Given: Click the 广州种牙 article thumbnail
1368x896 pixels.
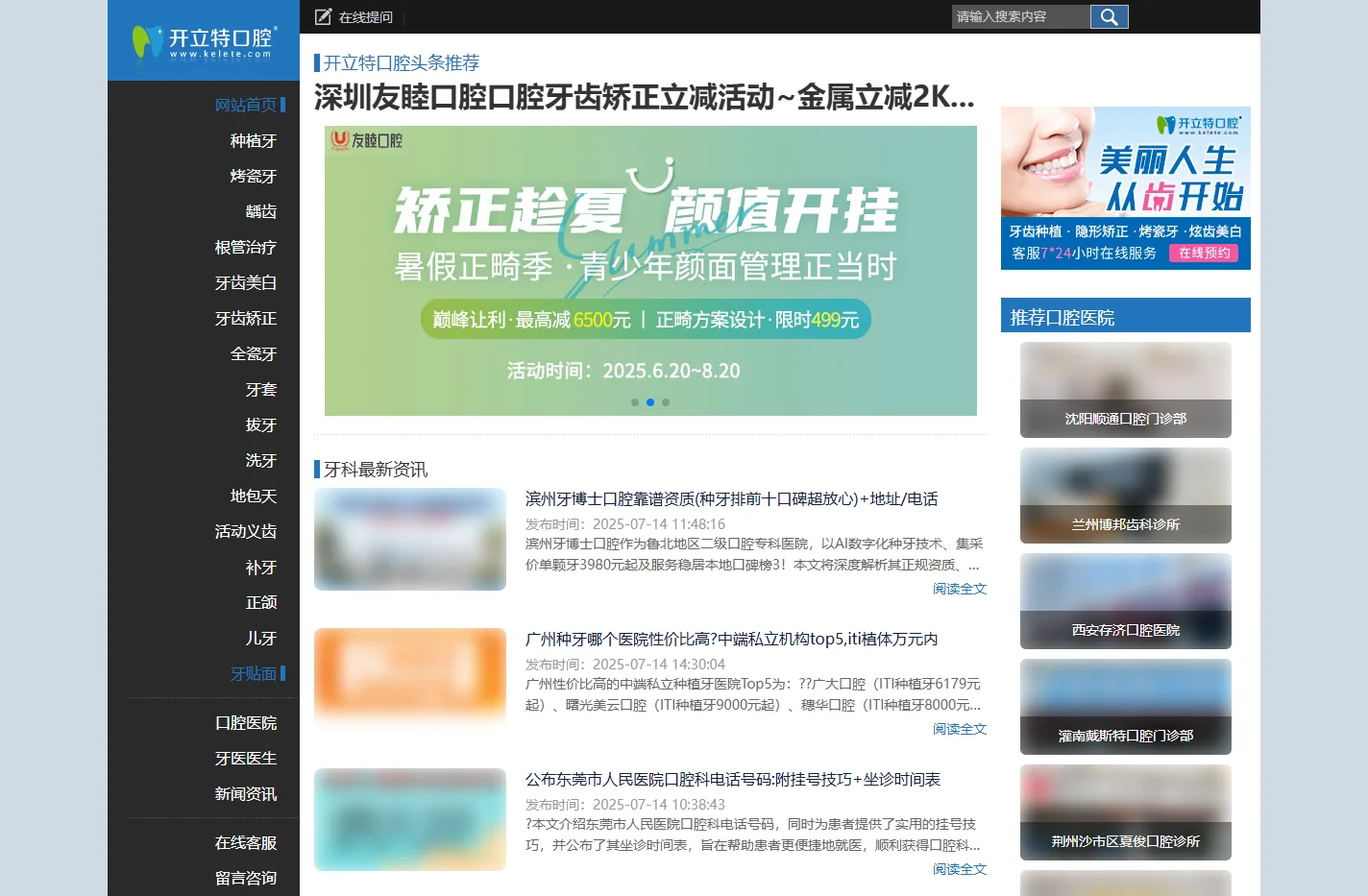Looking at the screenshot, I should (410, 679).
